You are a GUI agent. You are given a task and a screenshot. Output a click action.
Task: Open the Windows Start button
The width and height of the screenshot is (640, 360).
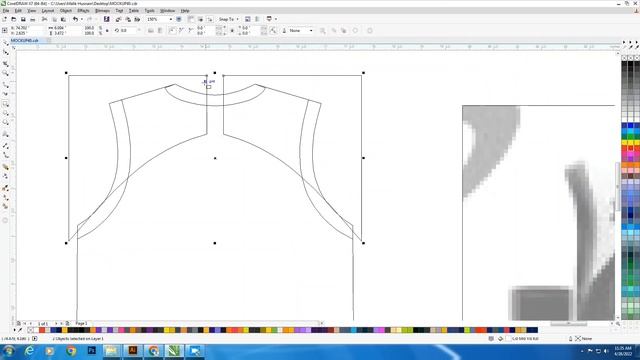coord(9,351)
